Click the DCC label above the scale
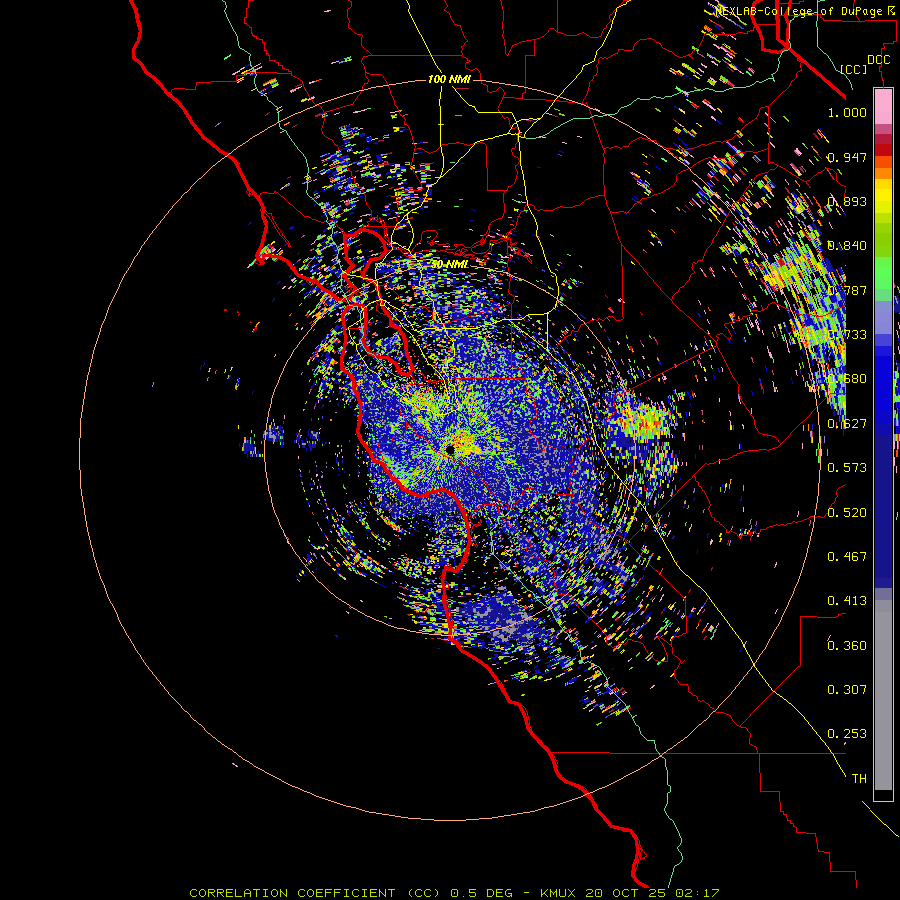 click(x=878, y=59)
